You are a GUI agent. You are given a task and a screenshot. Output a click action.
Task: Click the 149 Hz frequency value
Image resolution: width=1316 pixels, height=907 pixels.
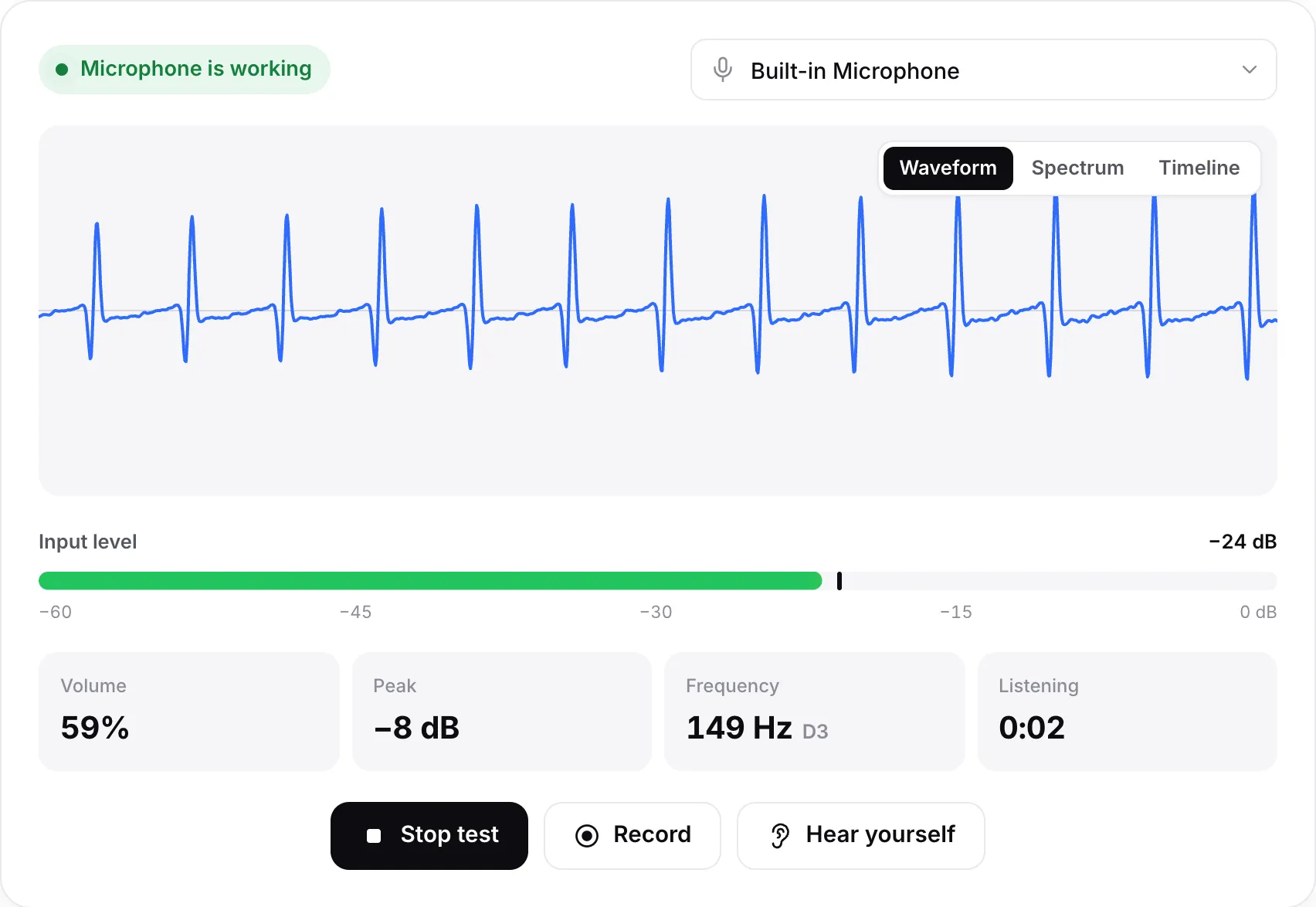(x=739, y=728)
